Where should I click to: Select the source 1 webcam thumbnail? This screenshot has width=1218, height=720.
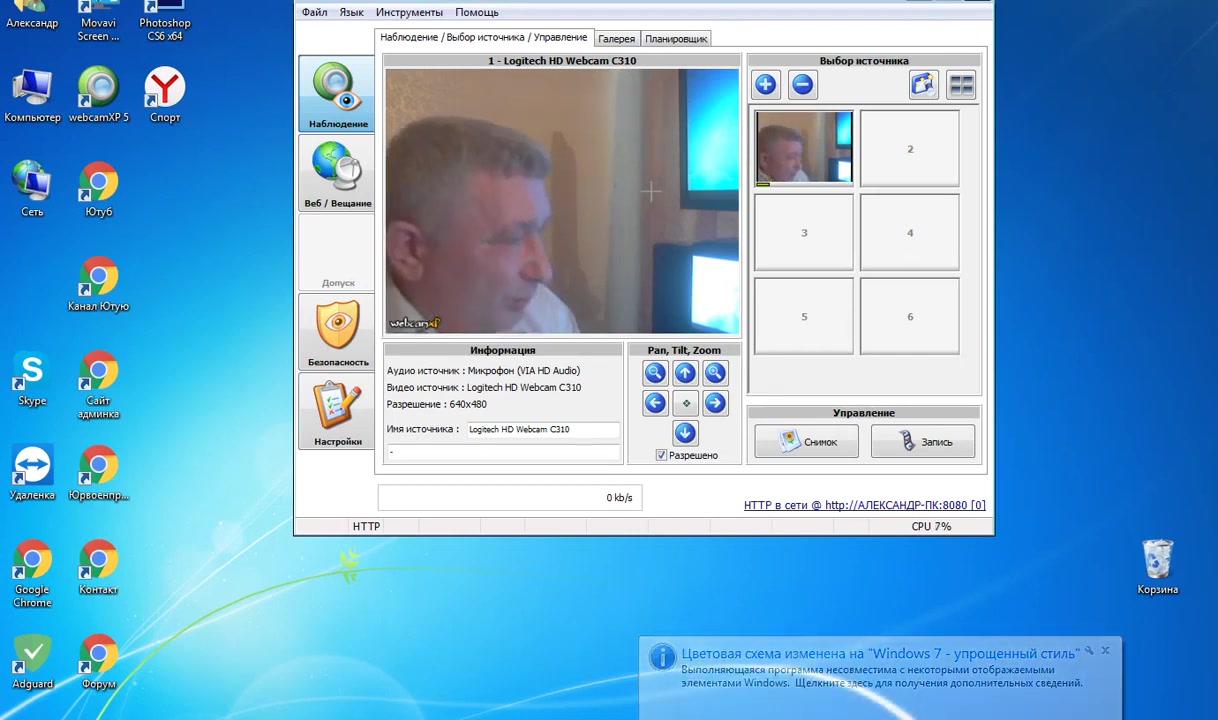804,148
